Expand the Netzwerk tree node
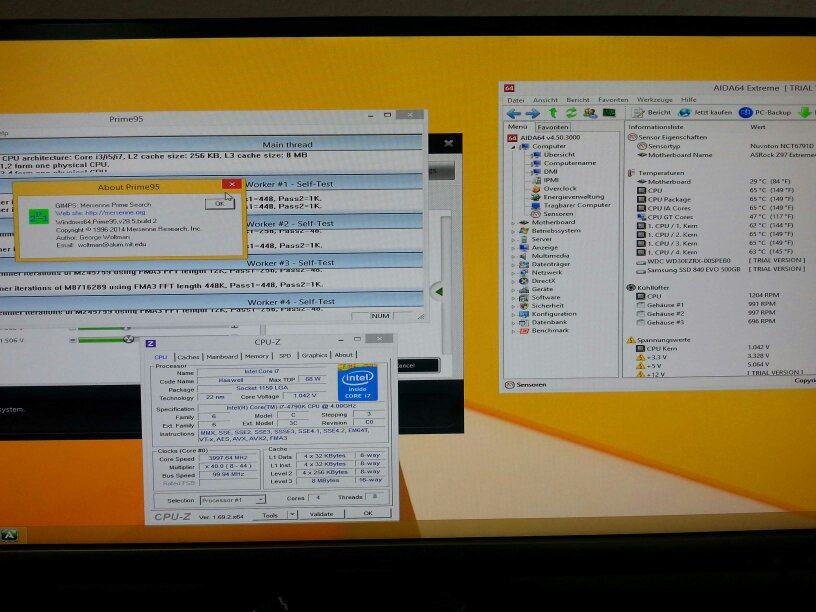Image resolution: width=816 pixels, height=612 pixels. [x=513, y=273]
